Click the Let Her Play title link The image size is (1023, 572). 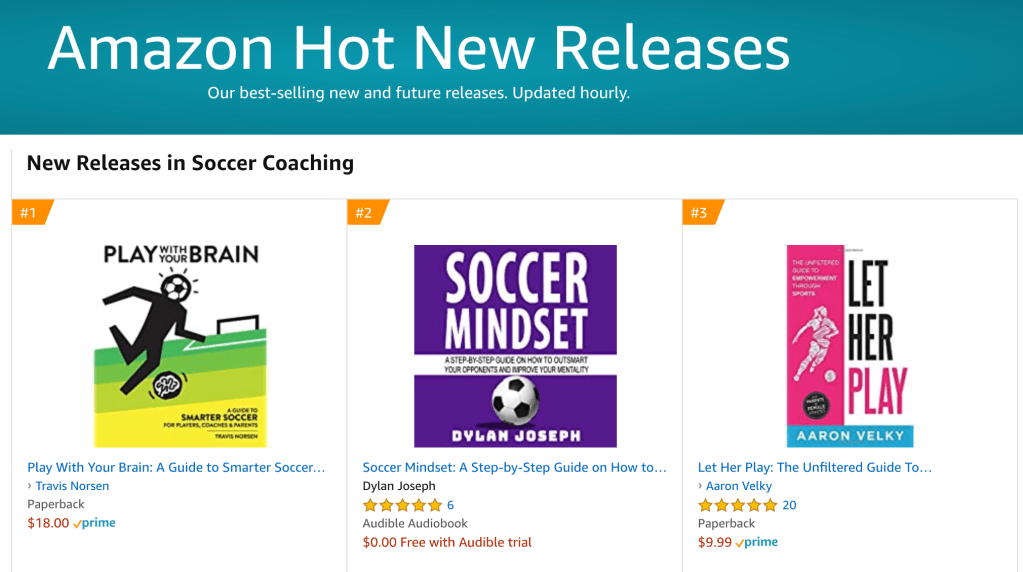point(814,467)
